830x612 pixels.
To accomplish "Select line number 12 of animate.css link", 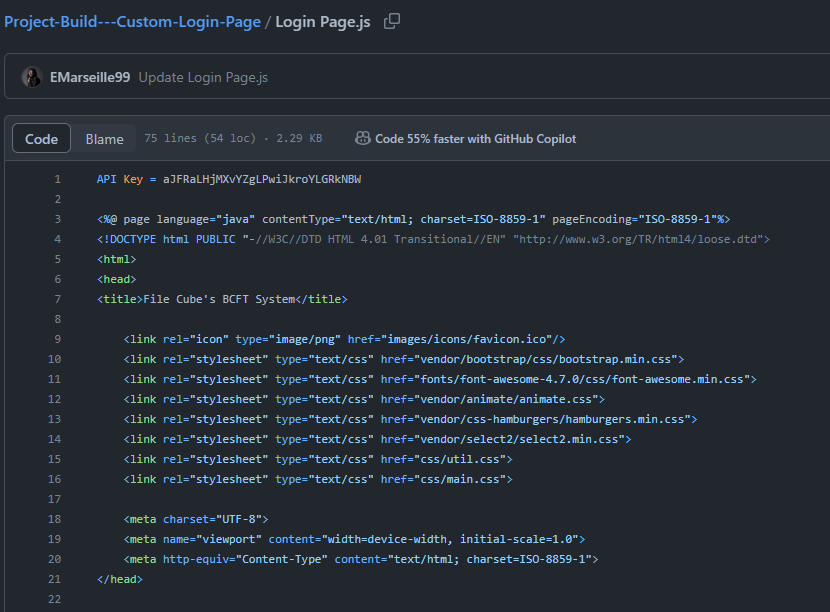I will pyautogui.click(x=54, y=399).
